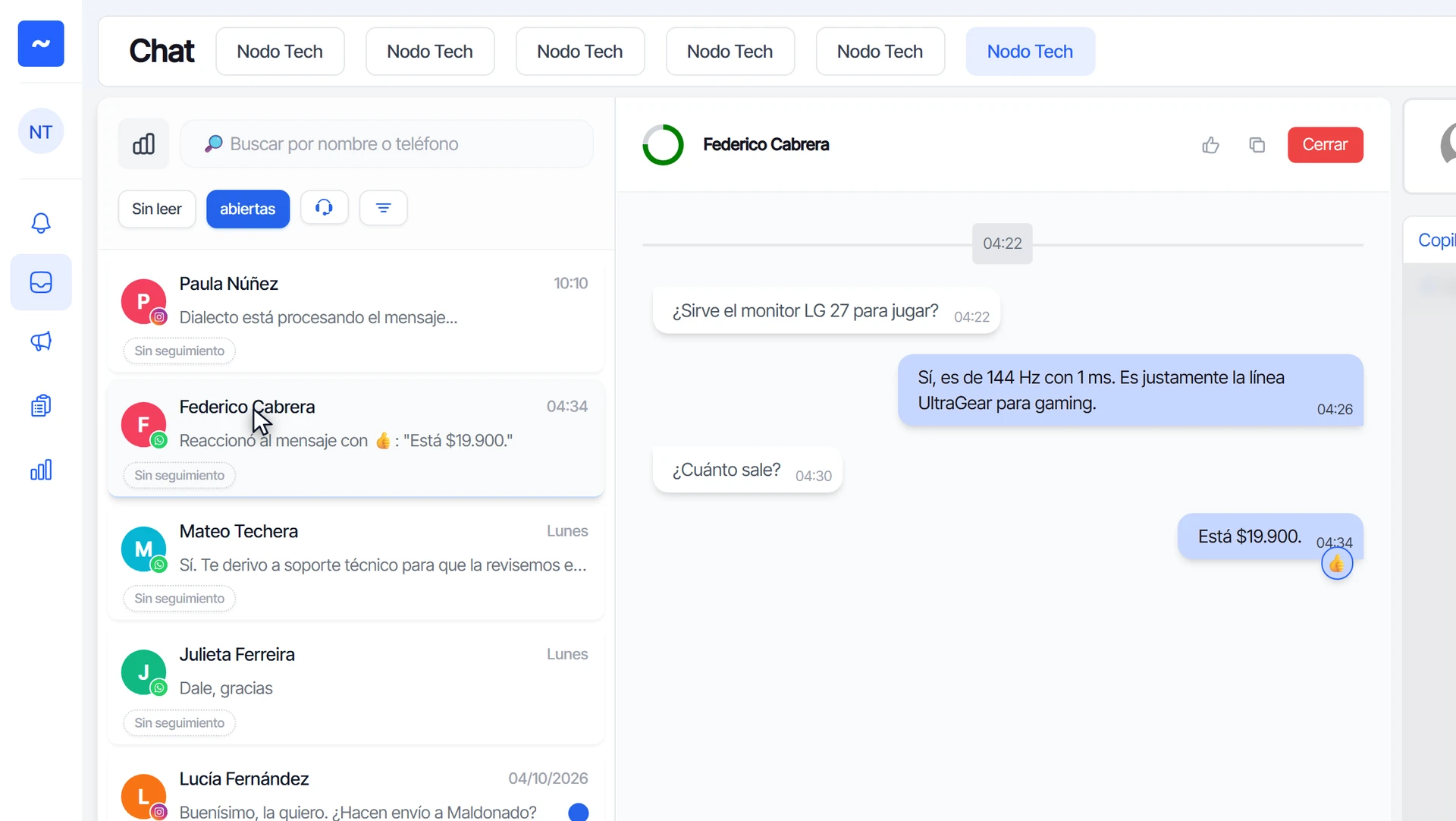Click Mateo Techera's avatar with WhatsApp badge
This screenshot has height=821, width=1456.
click(143, 549)
